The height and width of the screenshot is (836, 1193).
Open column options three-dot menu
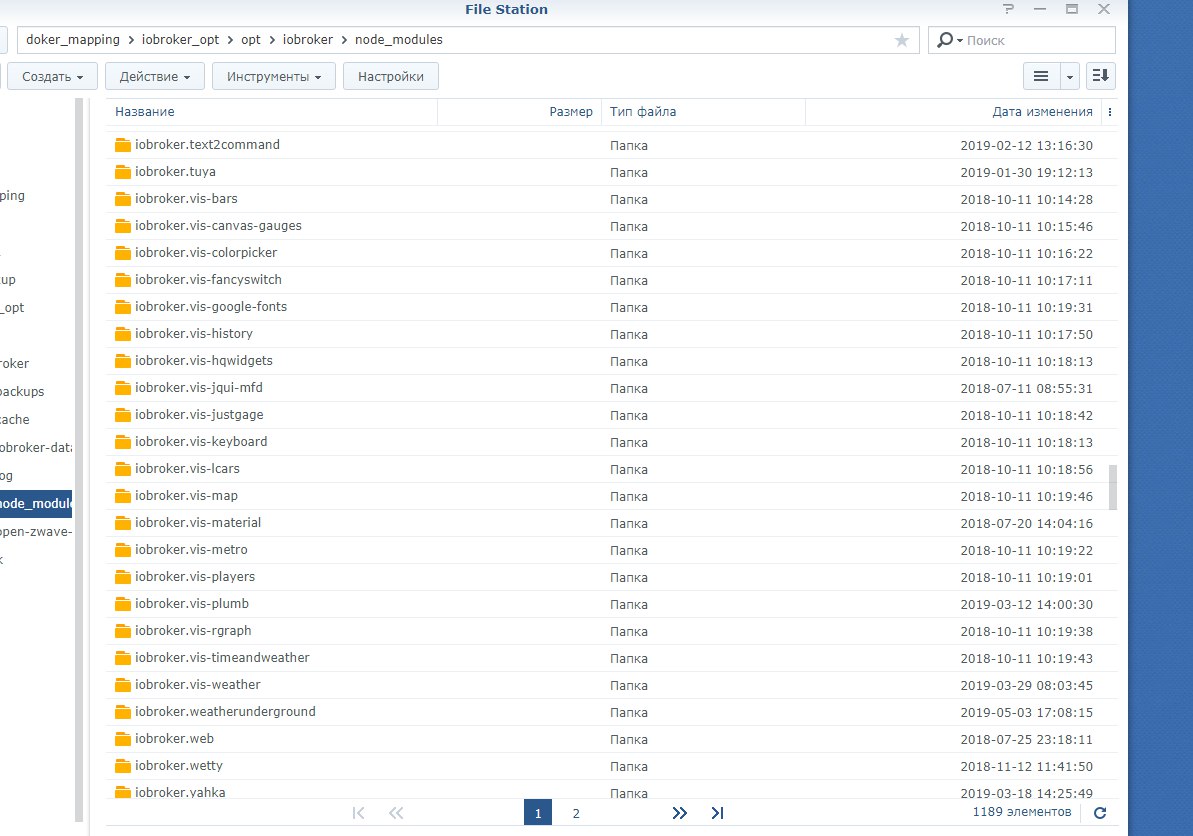(x=1110, y=112)
